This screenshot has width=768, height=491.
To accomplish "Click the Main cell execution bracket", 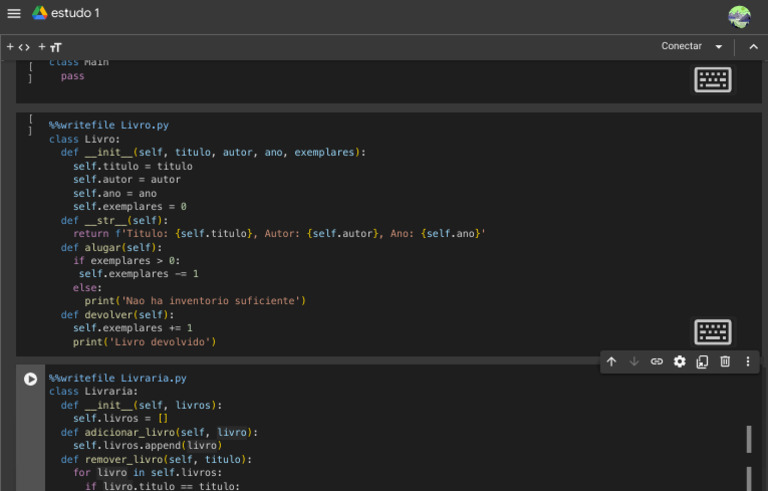I will pyautogui.click(x=30, y=72).
